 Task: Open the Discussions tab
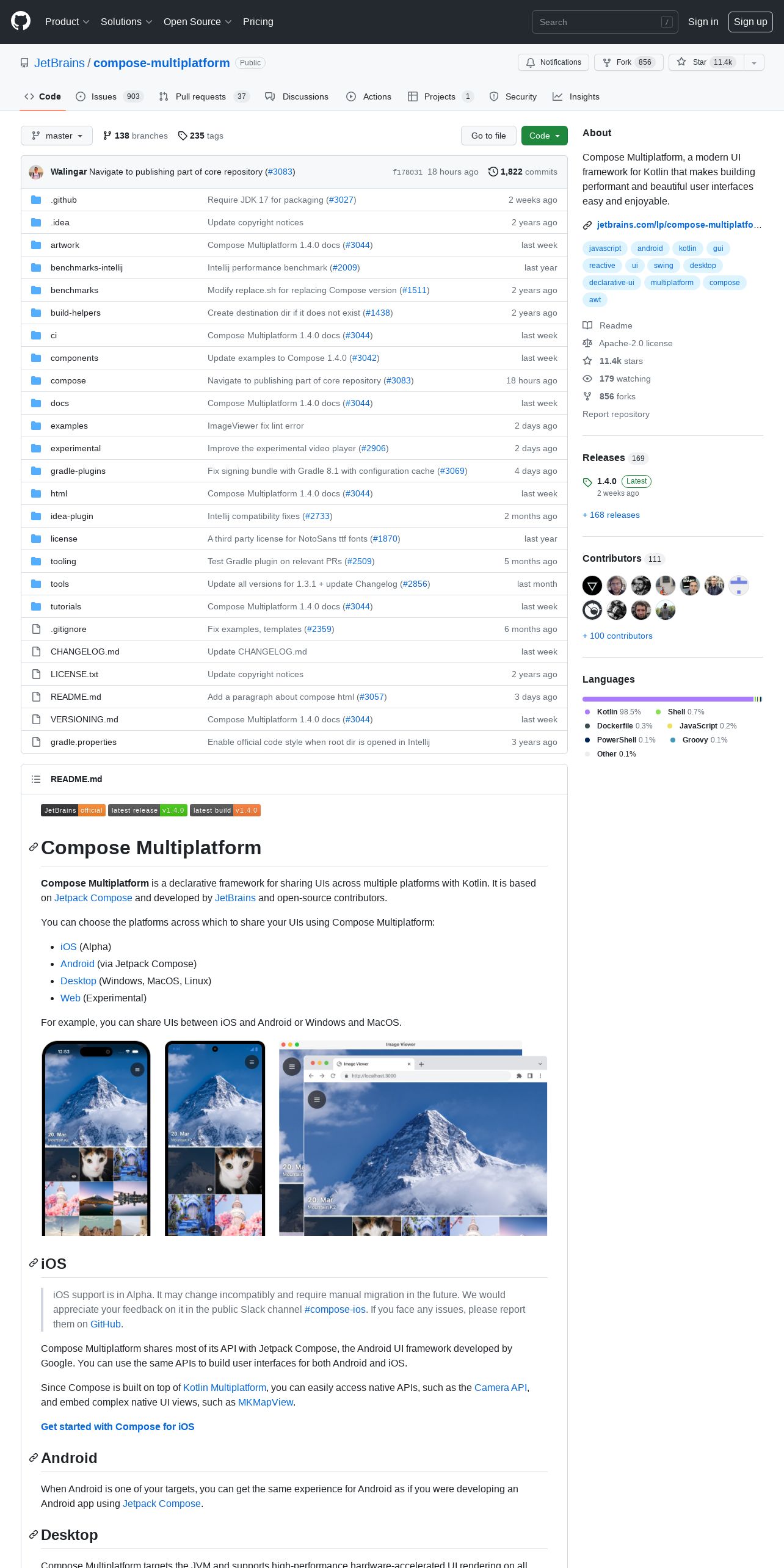click(297, 96)
